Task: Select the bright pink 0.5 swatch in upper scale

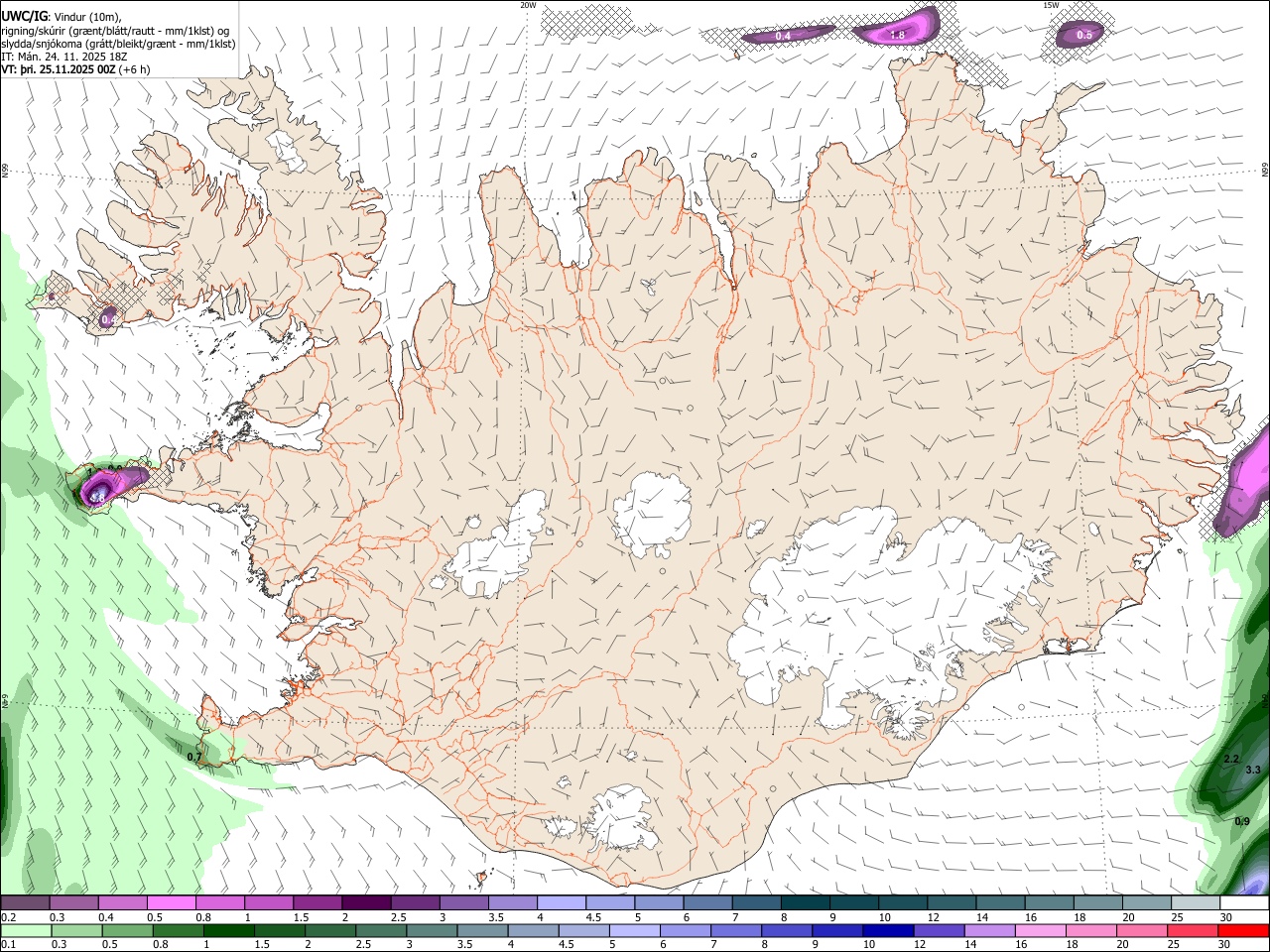Action: [x=171, y=903]
